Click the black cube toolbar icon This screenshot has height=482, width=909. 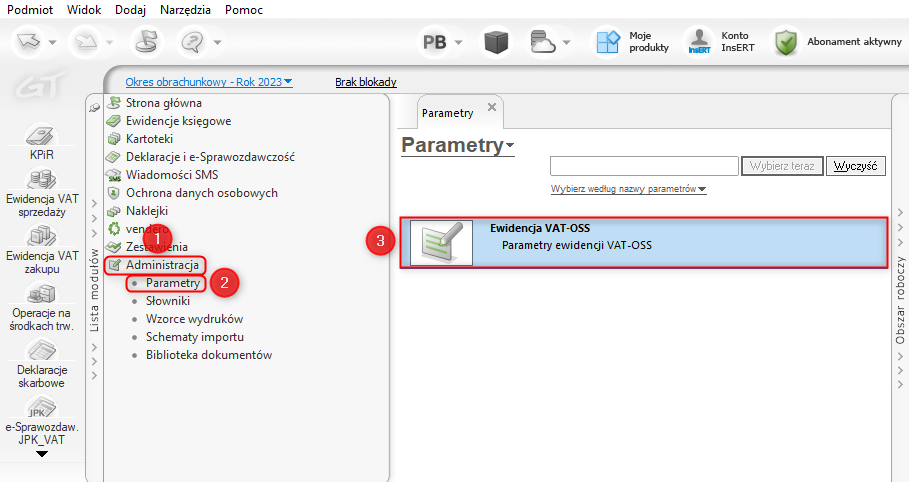point(497,42)
